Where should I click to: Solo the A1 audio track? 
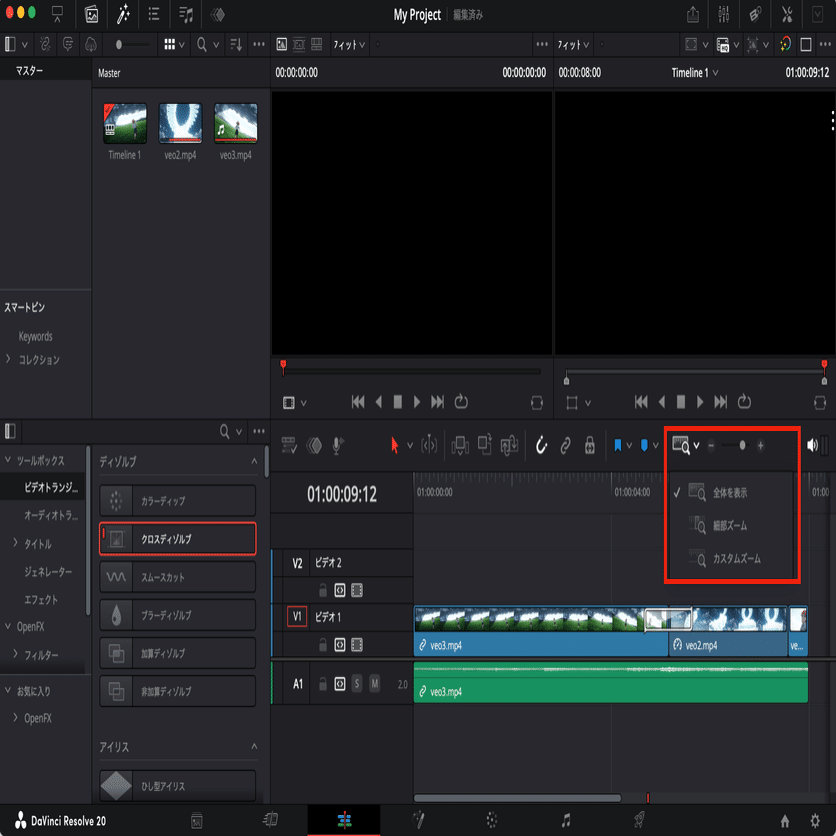[x=356, y=683]
